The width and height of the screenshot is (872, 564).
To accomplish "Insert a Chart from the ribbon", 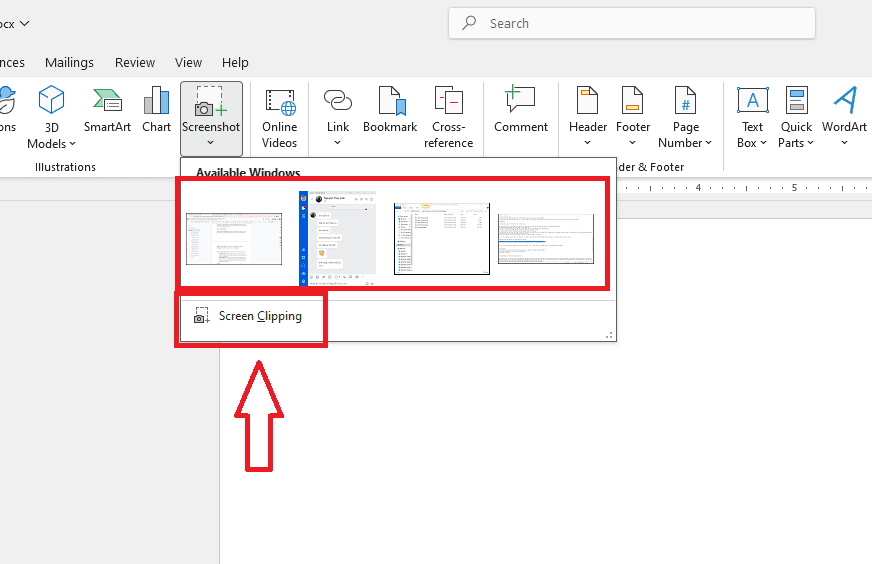I will coord(156,110).
